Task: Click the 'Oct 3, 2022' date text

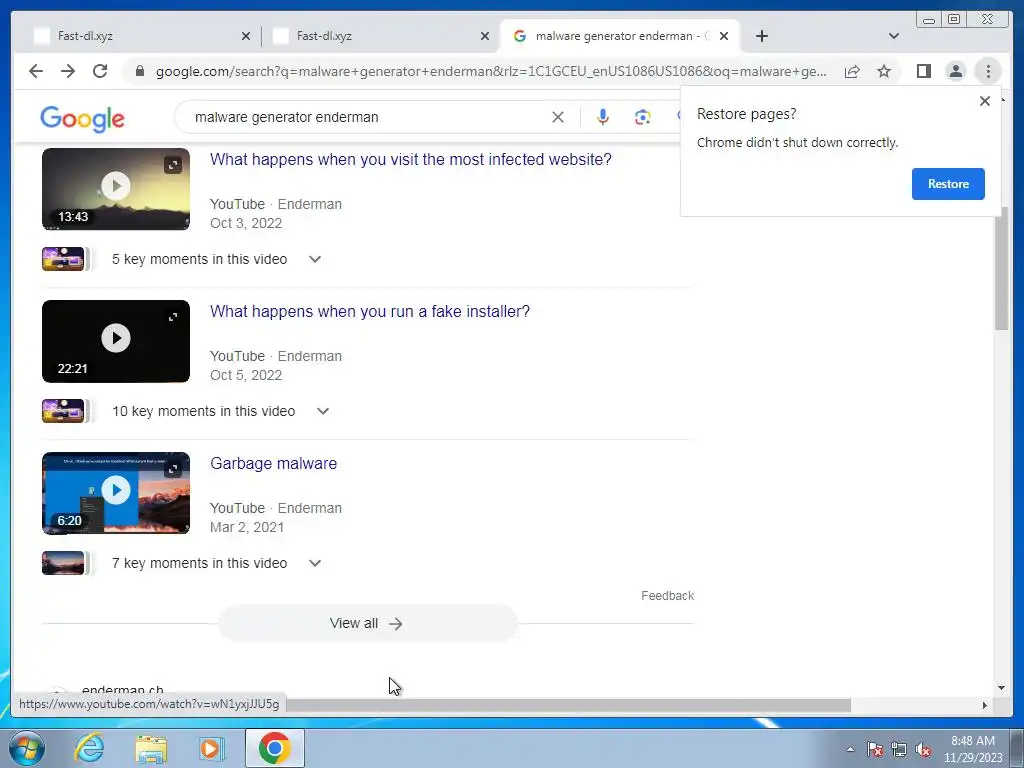Action: (x=246, y=223)
